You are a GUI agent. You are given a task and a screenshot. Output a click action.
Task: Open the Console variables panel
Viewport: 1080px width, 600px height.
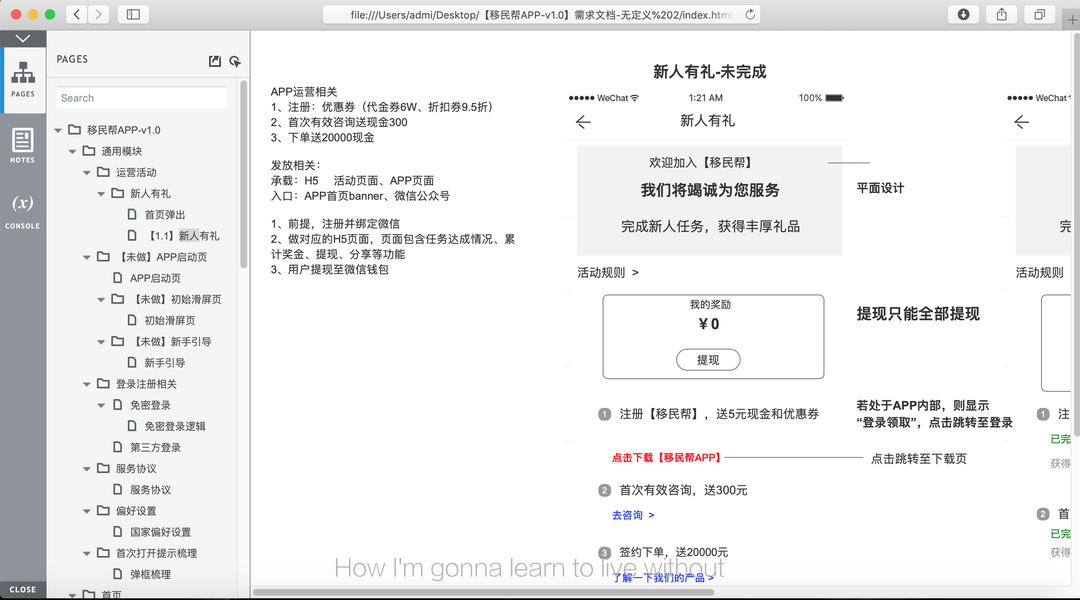tap(23, 211)
